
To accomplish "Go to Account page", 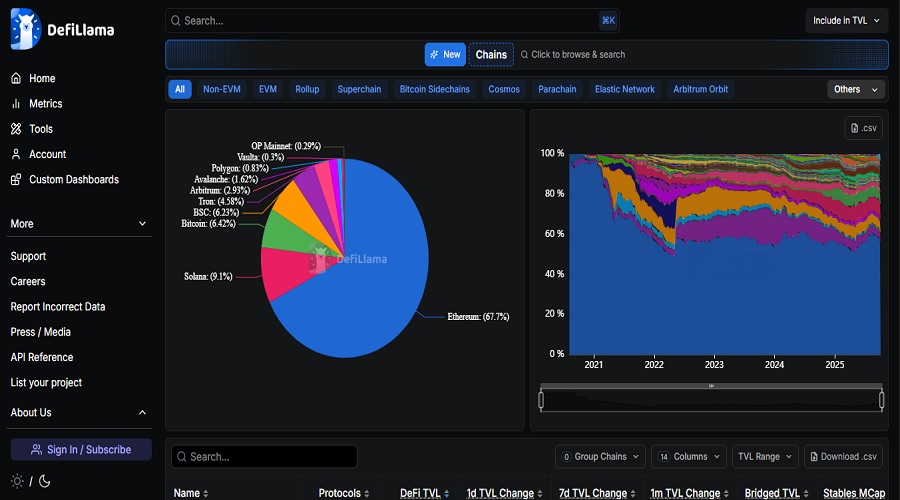I will point(47,154).
